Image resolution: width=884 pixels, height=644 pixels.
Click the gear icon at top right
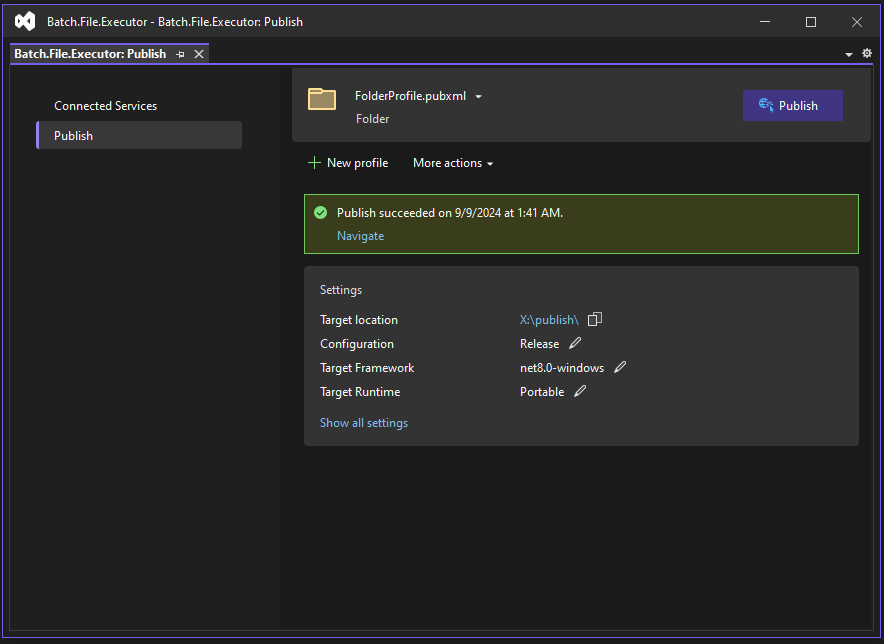click(867, 54)
